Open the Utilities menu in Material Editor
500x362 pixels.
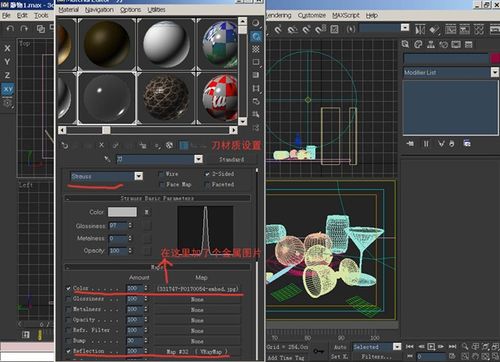tap(156, 10)
